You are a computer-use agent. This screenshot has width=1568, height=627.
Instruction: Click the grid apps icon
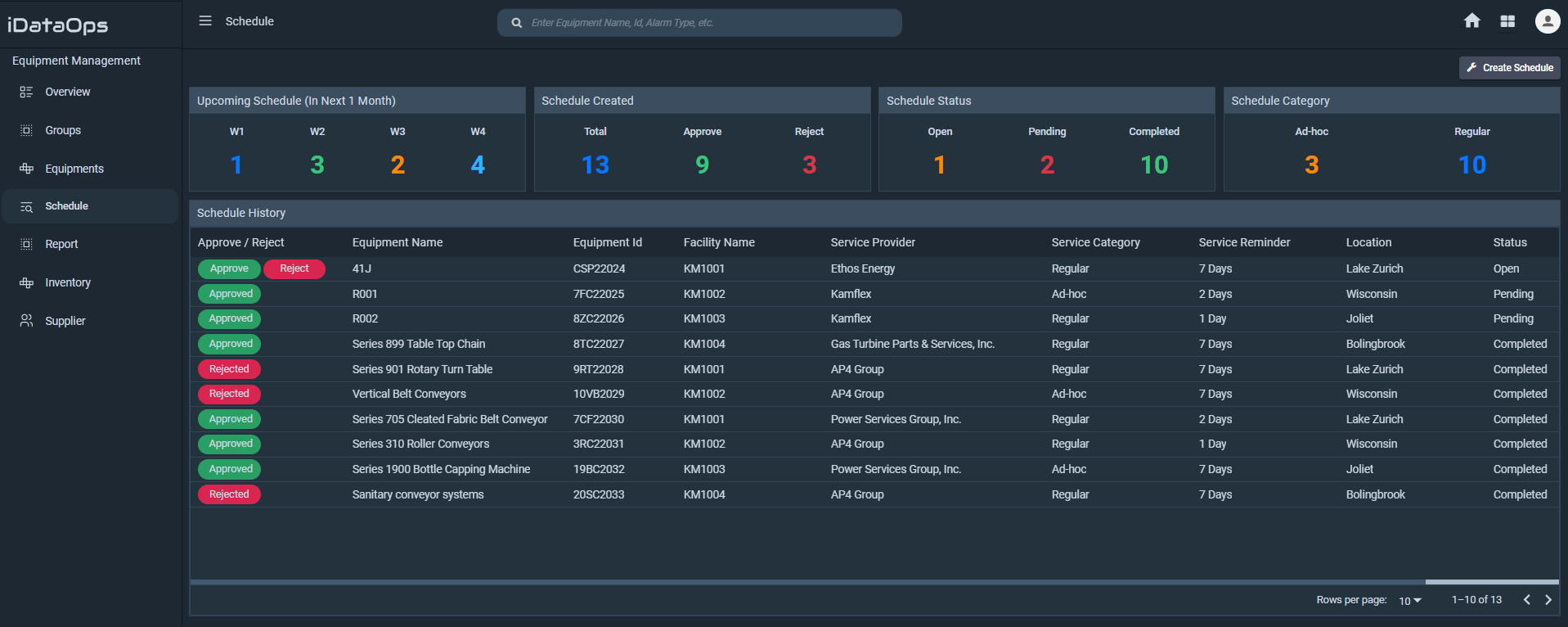coord(1507,21)
